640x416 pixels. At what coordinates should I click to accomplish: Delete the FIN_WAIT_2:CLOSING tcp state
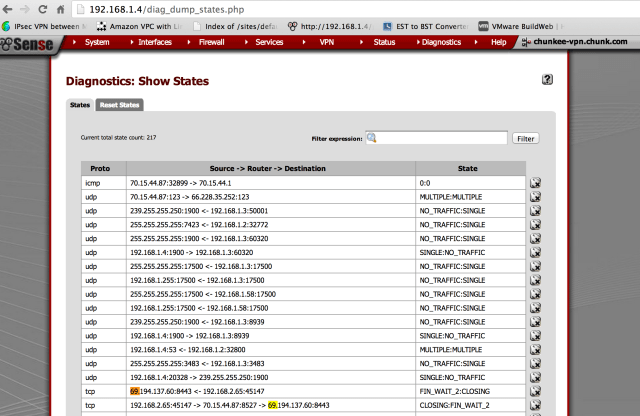(536, 392)
